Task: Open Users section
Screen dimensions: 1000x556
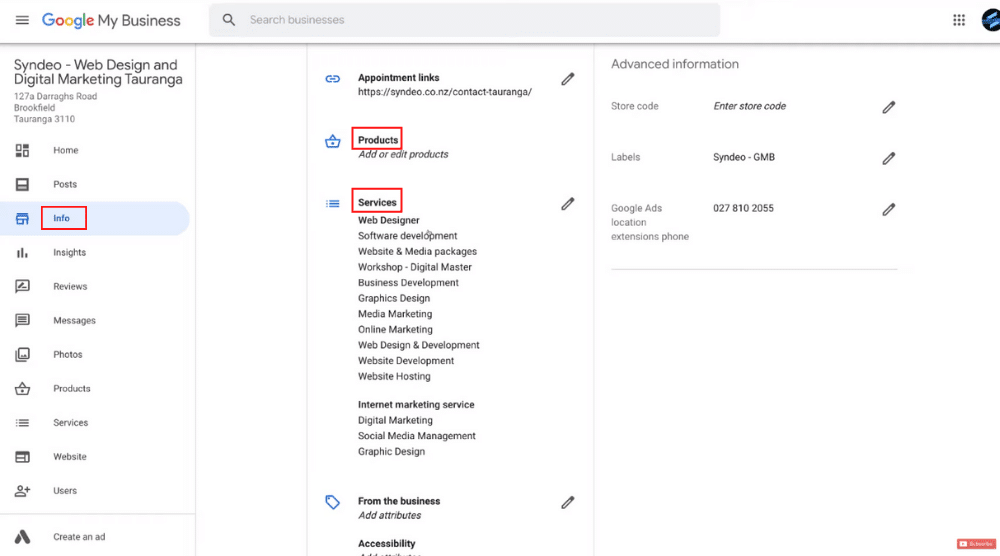Action: 65,491
